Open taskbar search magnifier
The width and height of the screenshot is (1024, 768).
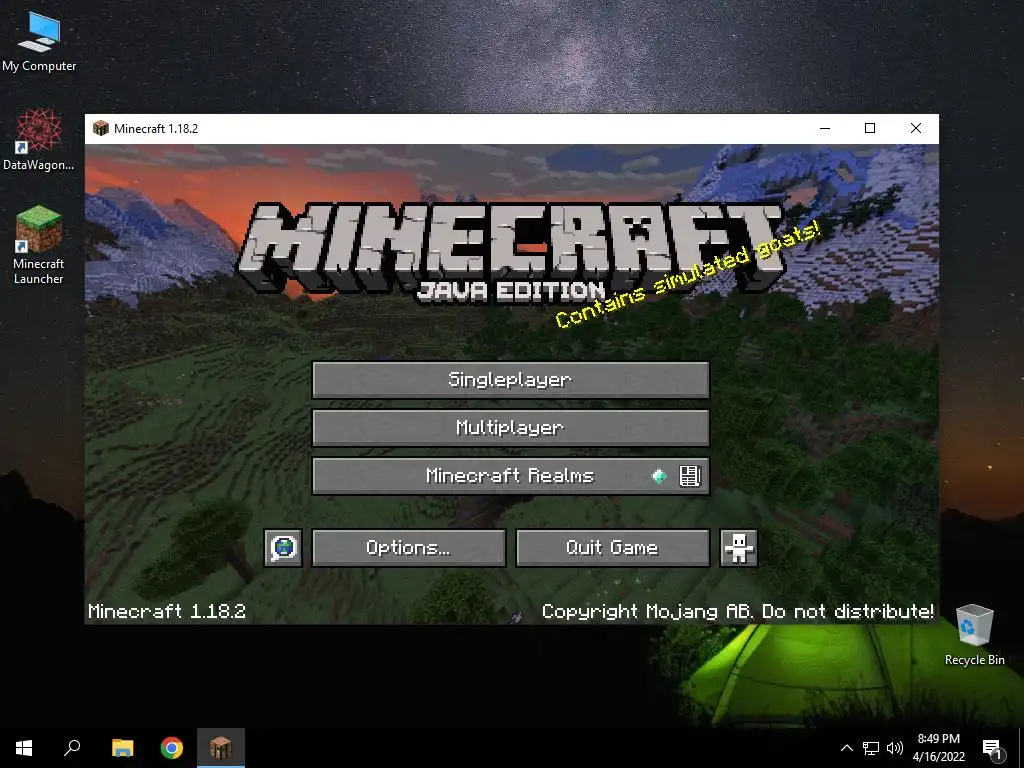(x=72, y=748)
